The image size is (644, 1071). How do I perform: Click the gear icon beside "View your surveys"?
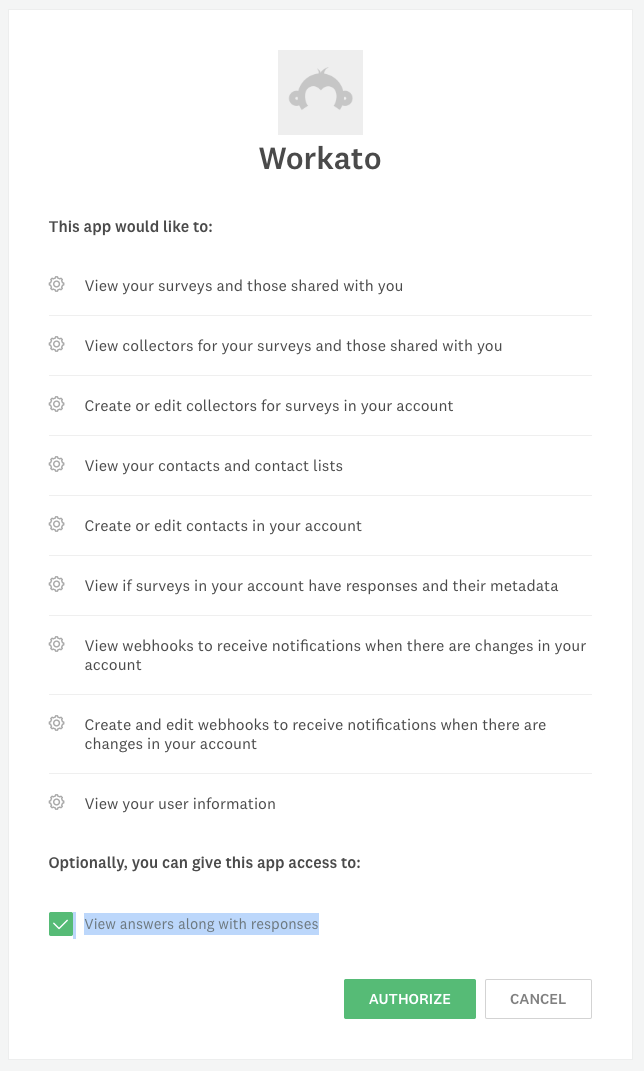click(57, 285)
